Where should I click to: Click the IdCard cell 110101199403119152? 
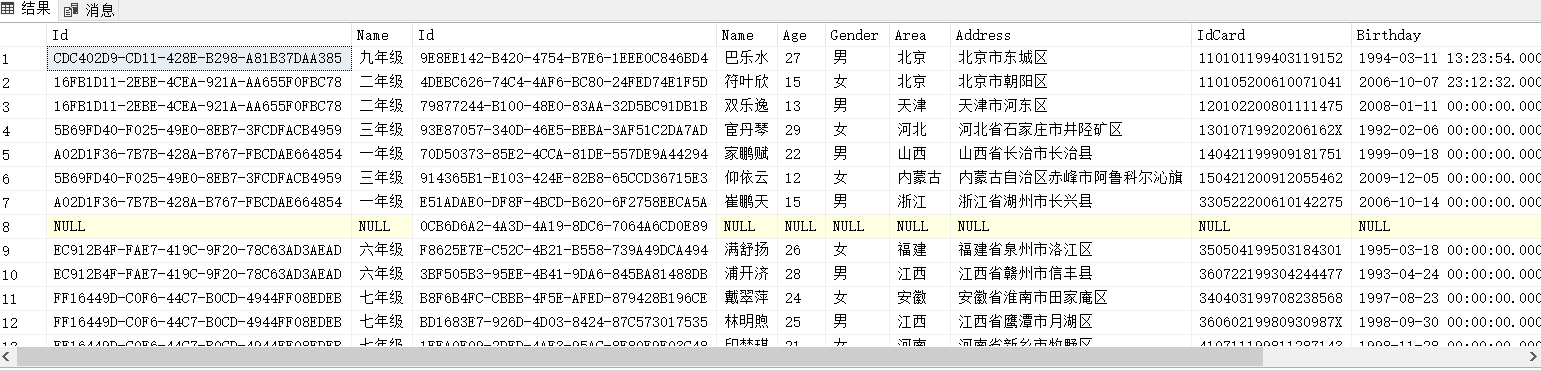[x=1272, y=59]
